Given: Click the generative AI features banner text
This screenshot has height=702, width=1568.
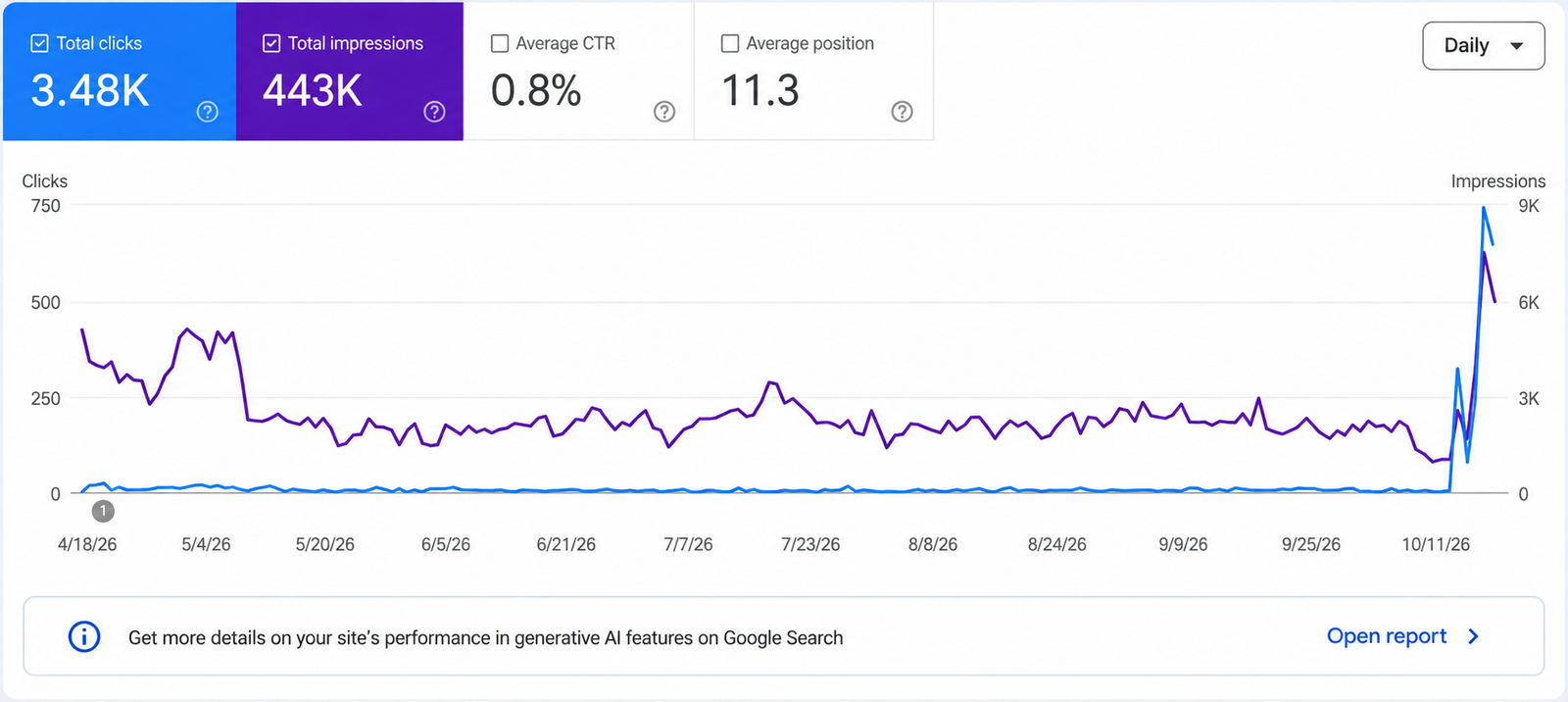Looking at the screenshot, I should (486, 638).
